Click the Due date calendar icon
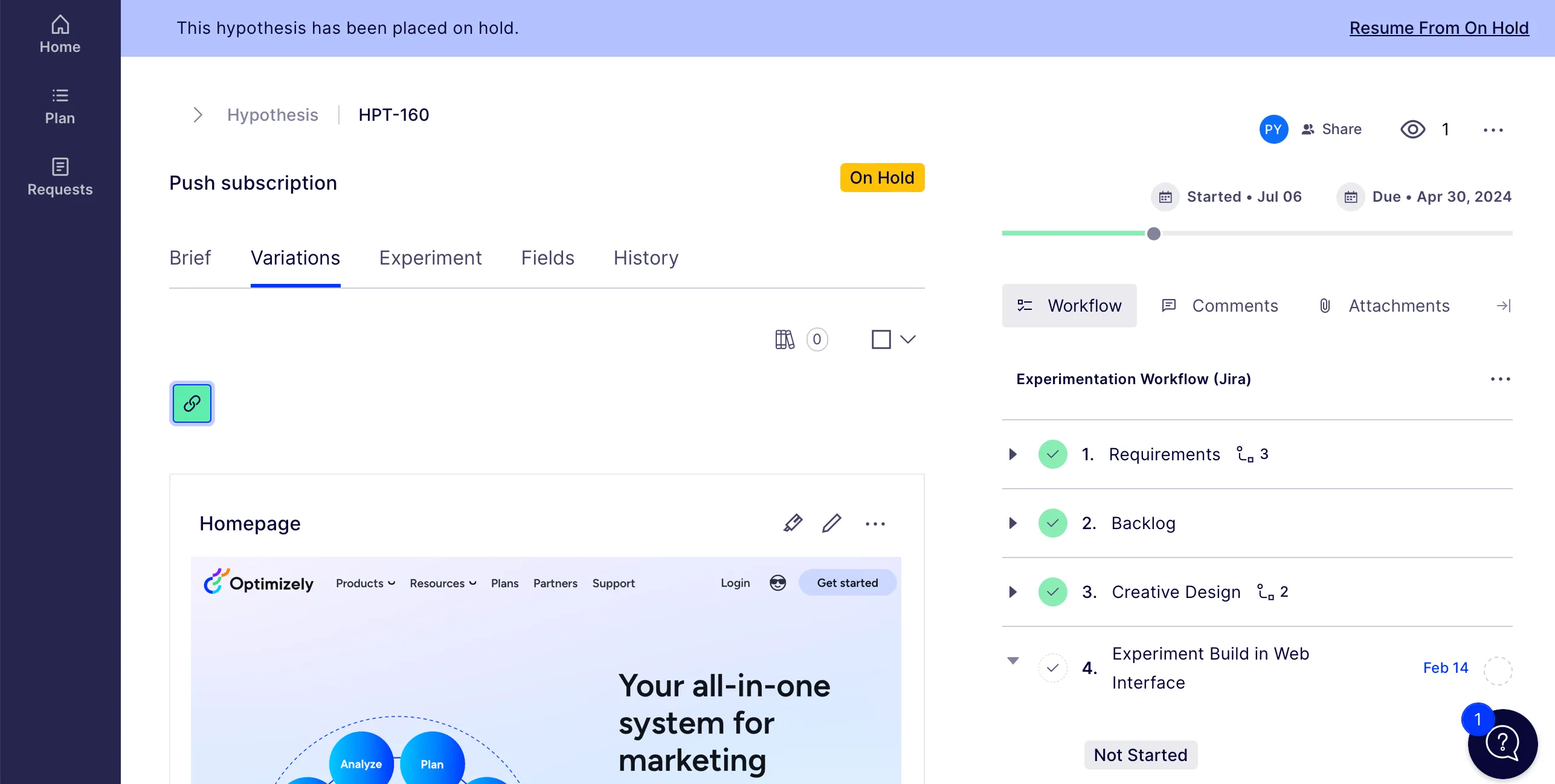Image resolution: width=1555 pixels, height=784 pixels. click(1351, 197)
